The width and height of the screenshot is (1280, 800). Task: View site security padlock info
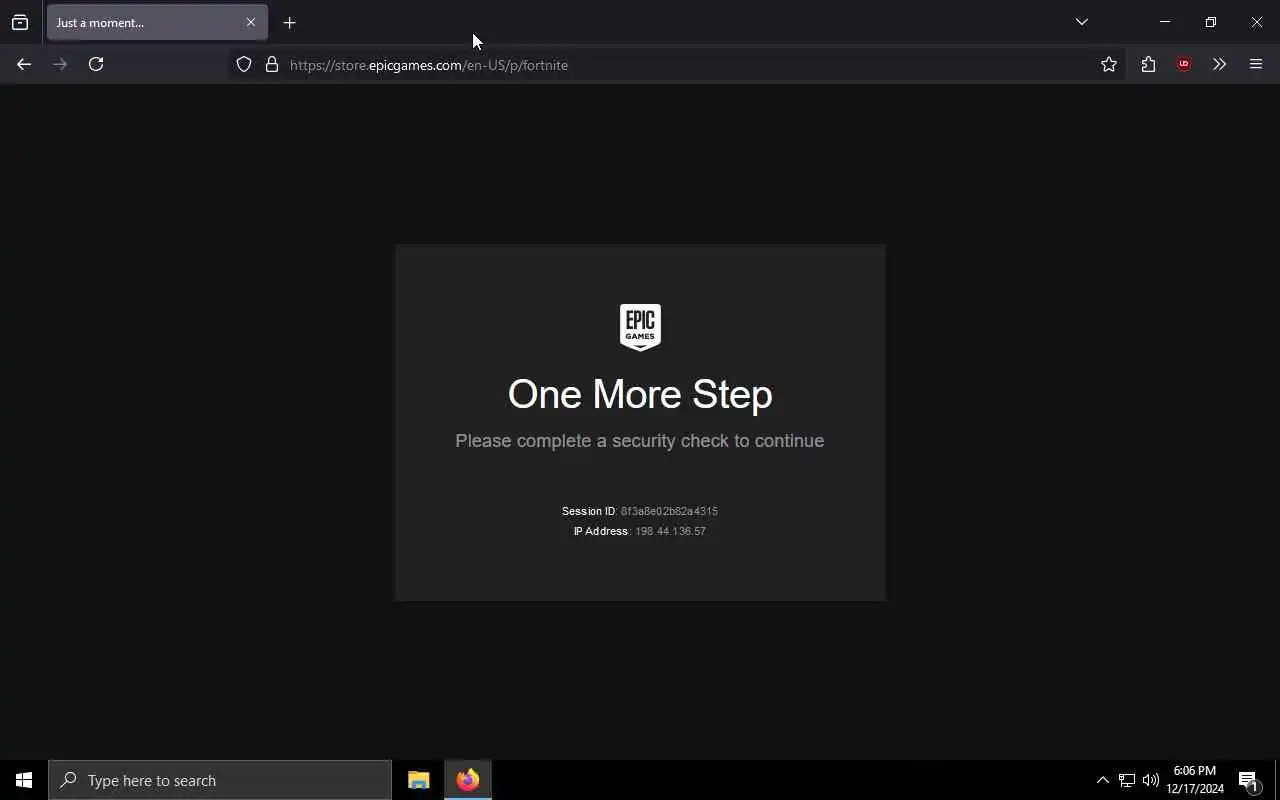pos(272,64)
